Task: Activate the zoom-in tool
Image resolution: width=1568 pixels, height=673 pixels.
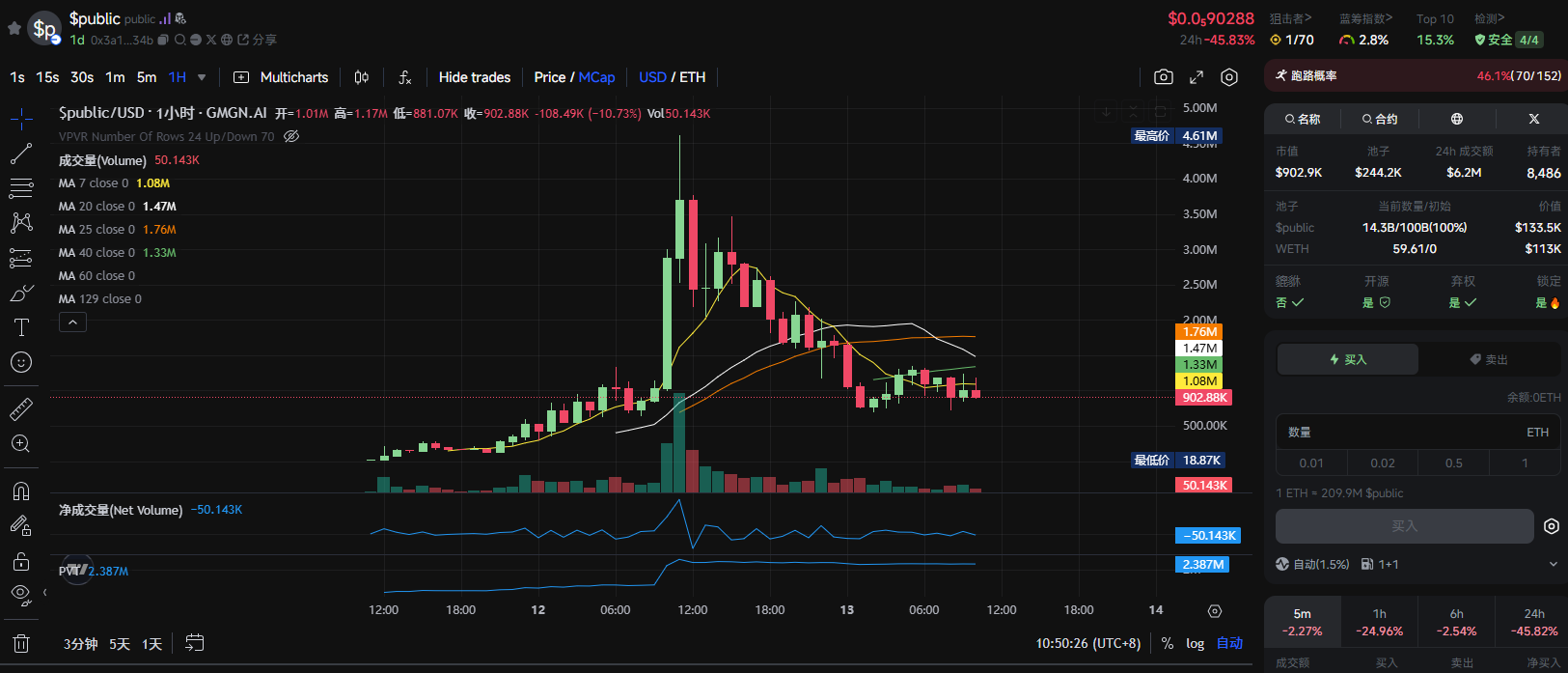Action: 21,444
